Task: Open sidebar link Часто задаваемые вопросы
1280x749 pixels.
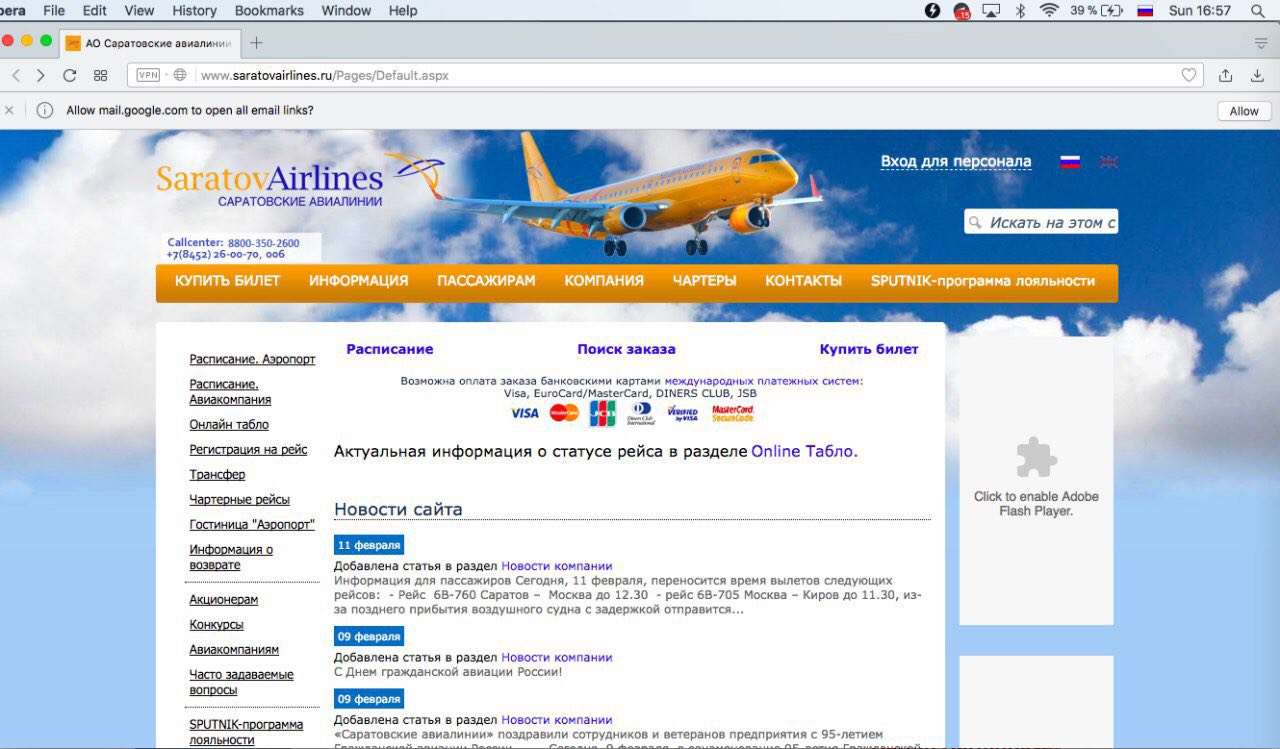Action: pos(241,682)
